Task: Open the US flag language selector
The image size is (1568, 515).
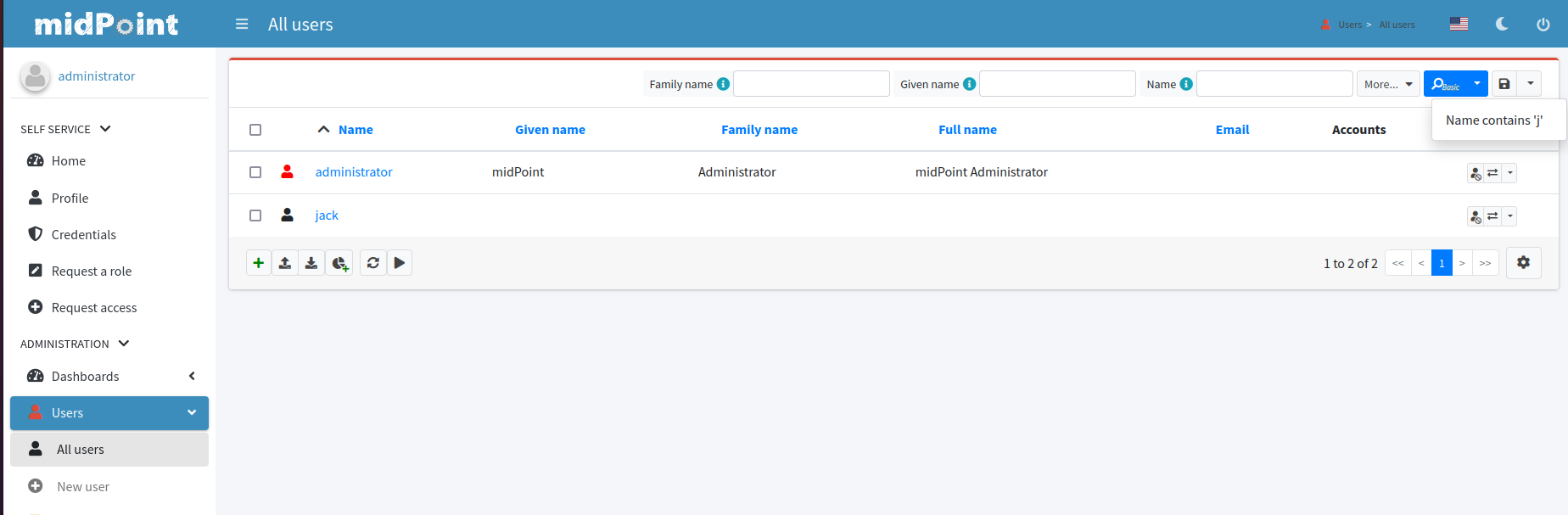Action: coord(1459,24)
